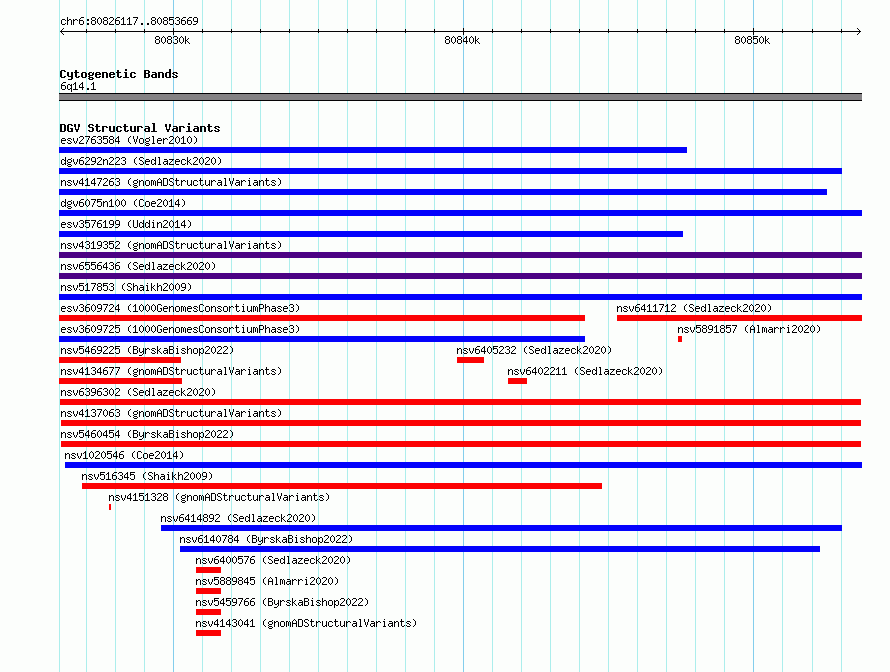This screenshot has height=672, width=890.
Task: Click the blue bar under dgv6292n223
Action: pos(451,171)
